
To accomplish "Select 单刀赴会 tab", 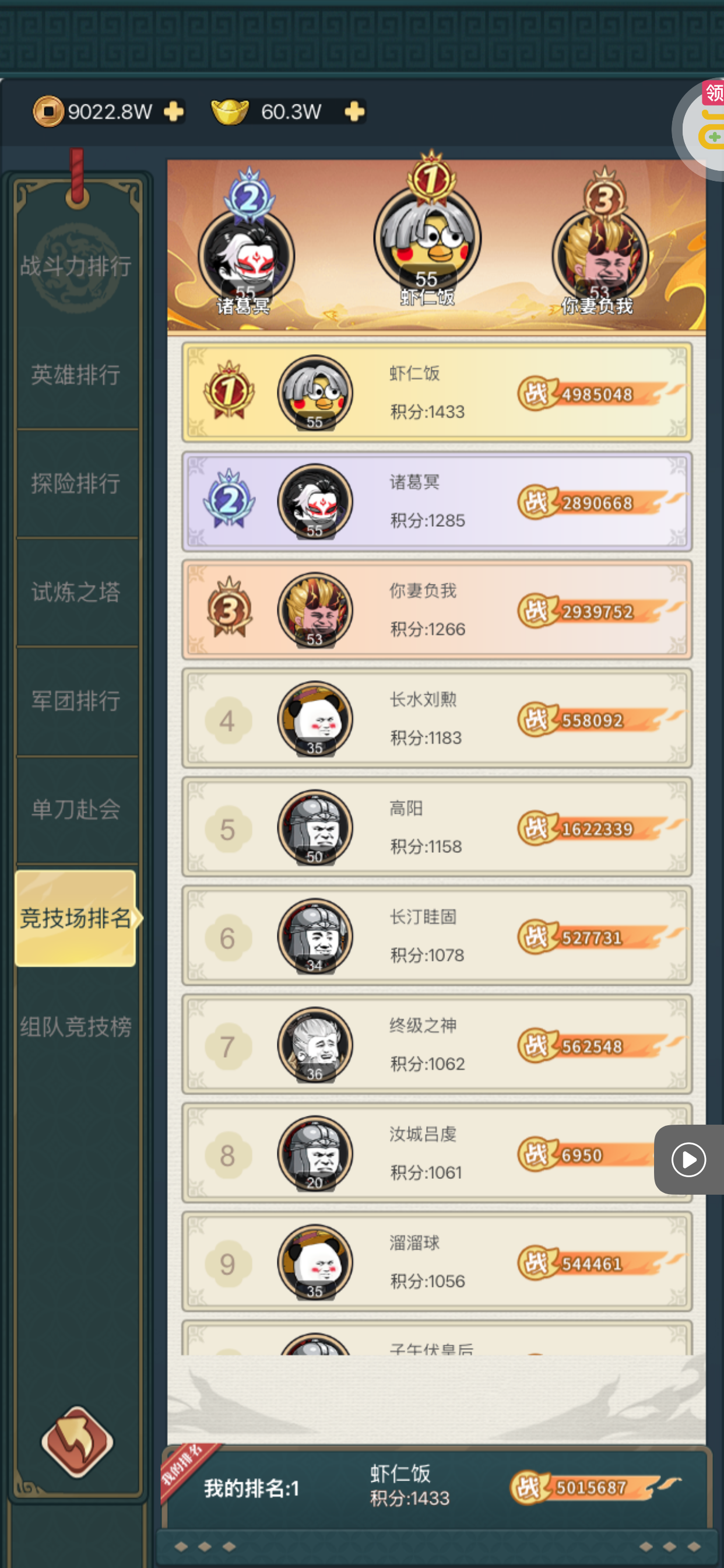I will point(77,810).
